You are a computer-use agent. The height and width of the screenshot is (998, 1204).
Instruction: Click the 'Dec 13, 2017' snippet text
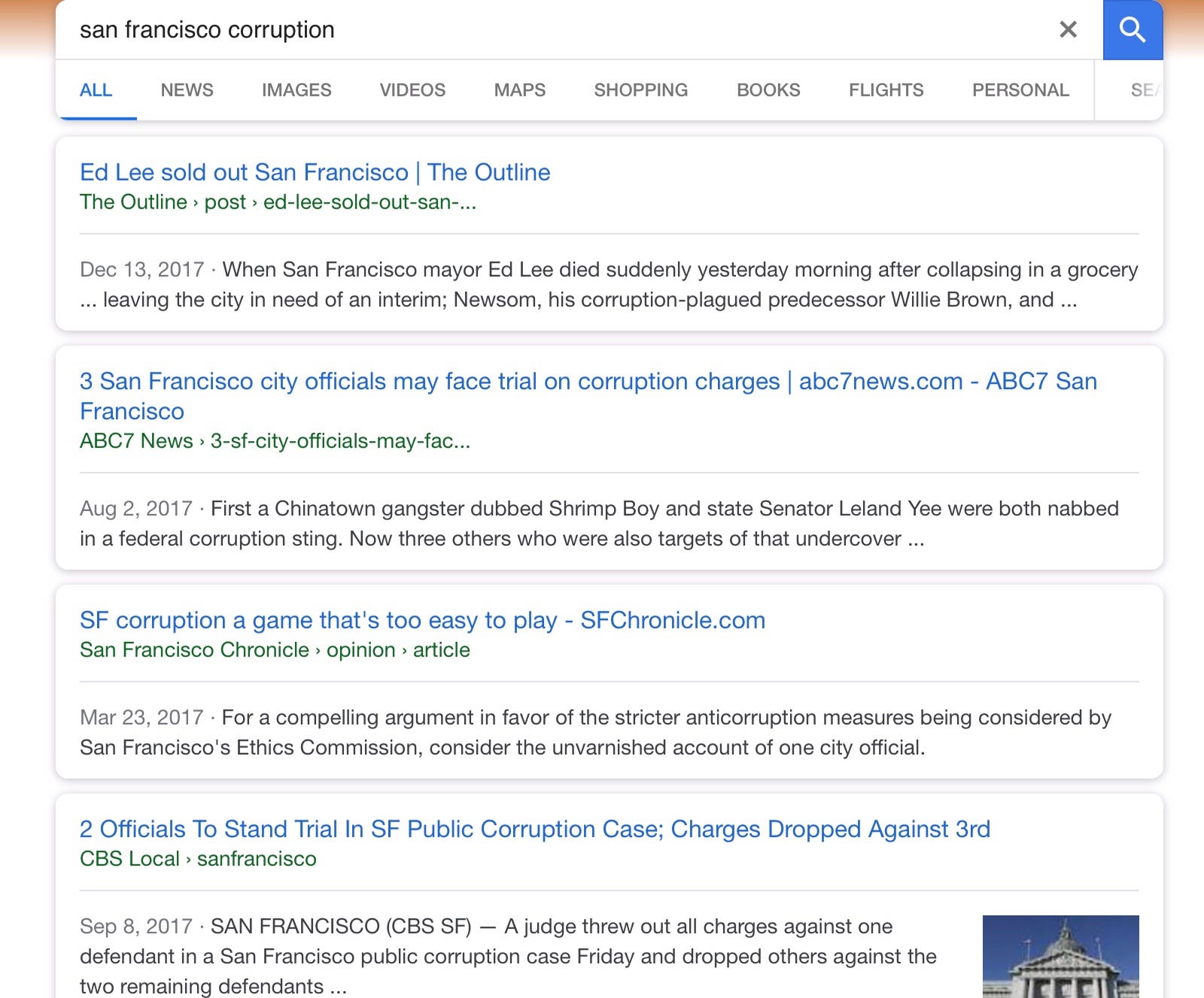(x=609, y=284)
